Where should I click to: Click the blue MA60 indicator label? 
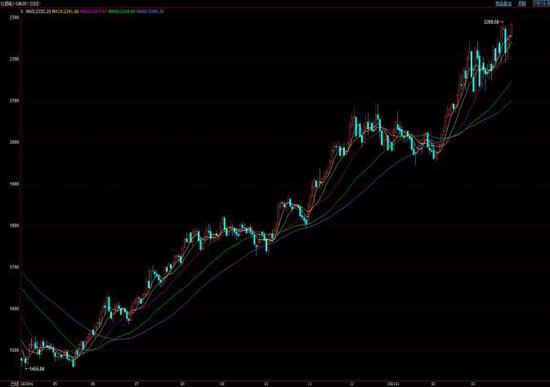coord(150,11)
